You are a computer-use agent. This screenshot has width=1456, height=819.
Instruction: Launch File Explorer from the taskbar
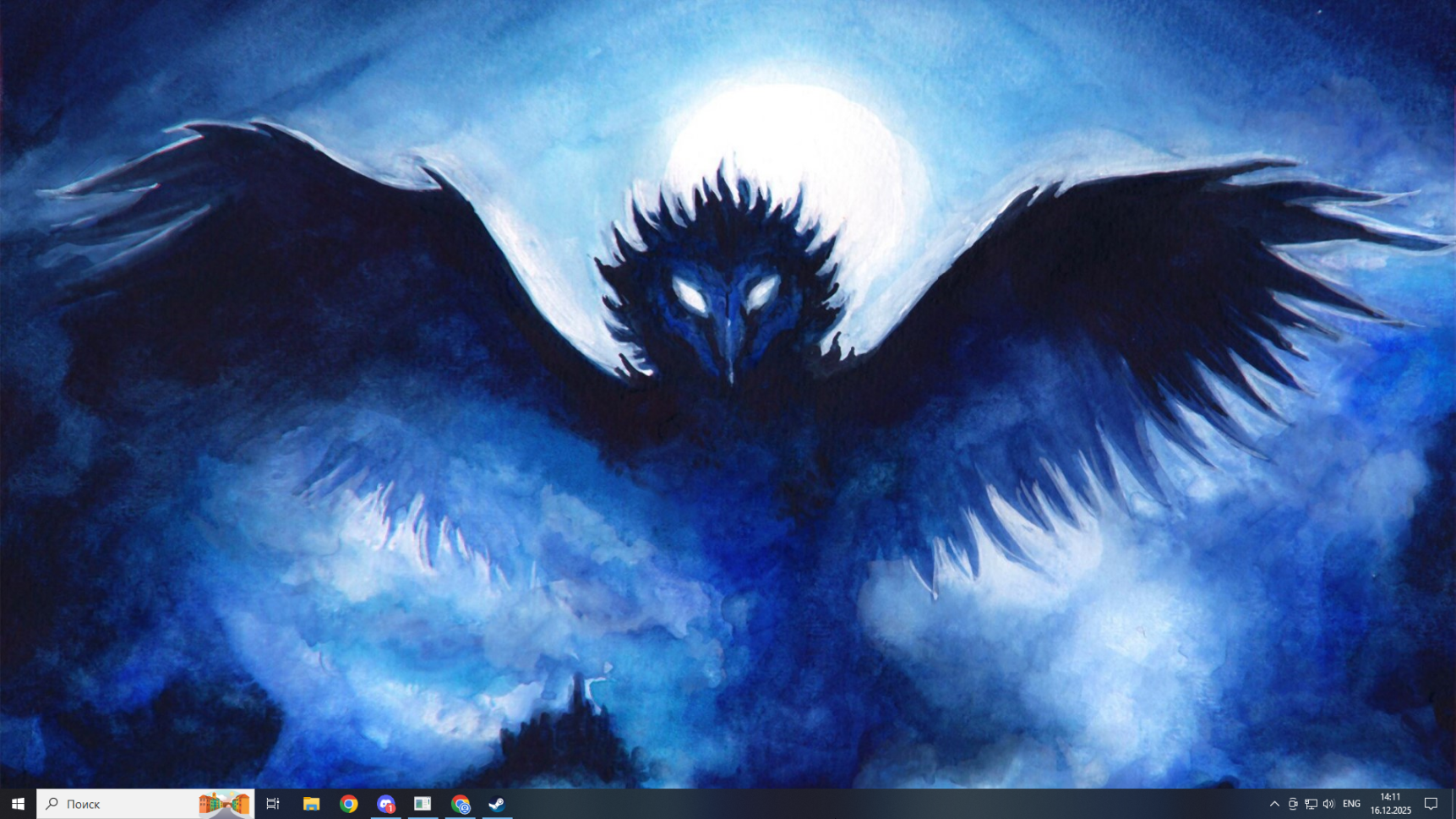[x=311, y=804]
